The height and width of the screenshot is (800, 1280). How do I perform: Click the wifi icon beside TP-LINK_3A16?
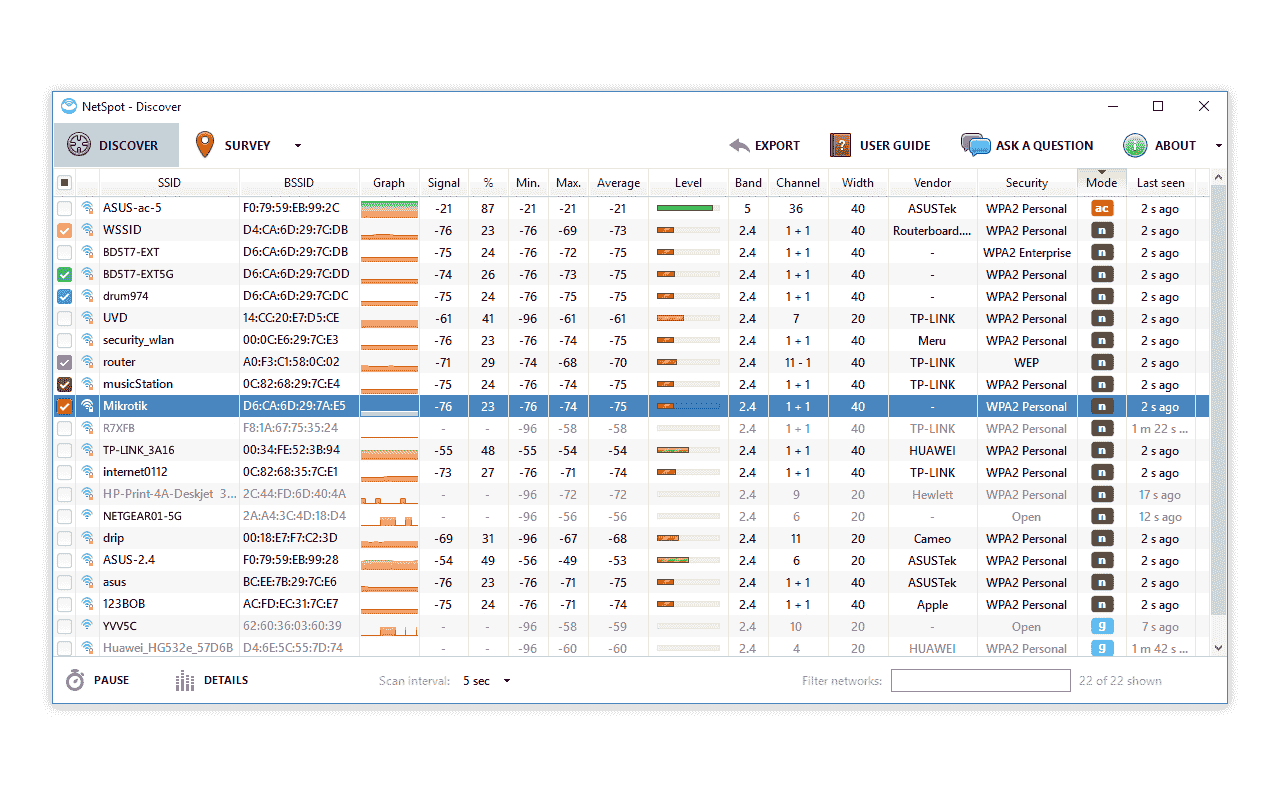coord(88,450)
